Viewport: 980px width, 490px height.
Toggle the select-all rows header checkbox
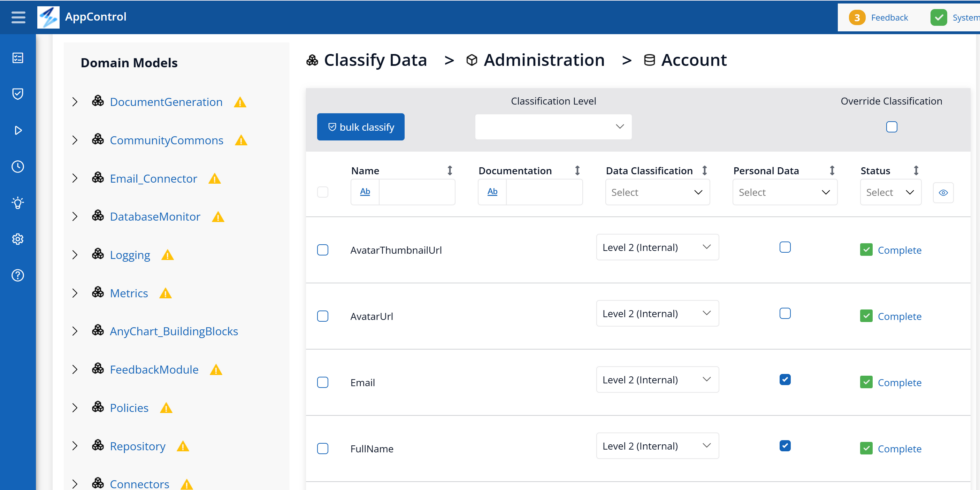point(322,192)
